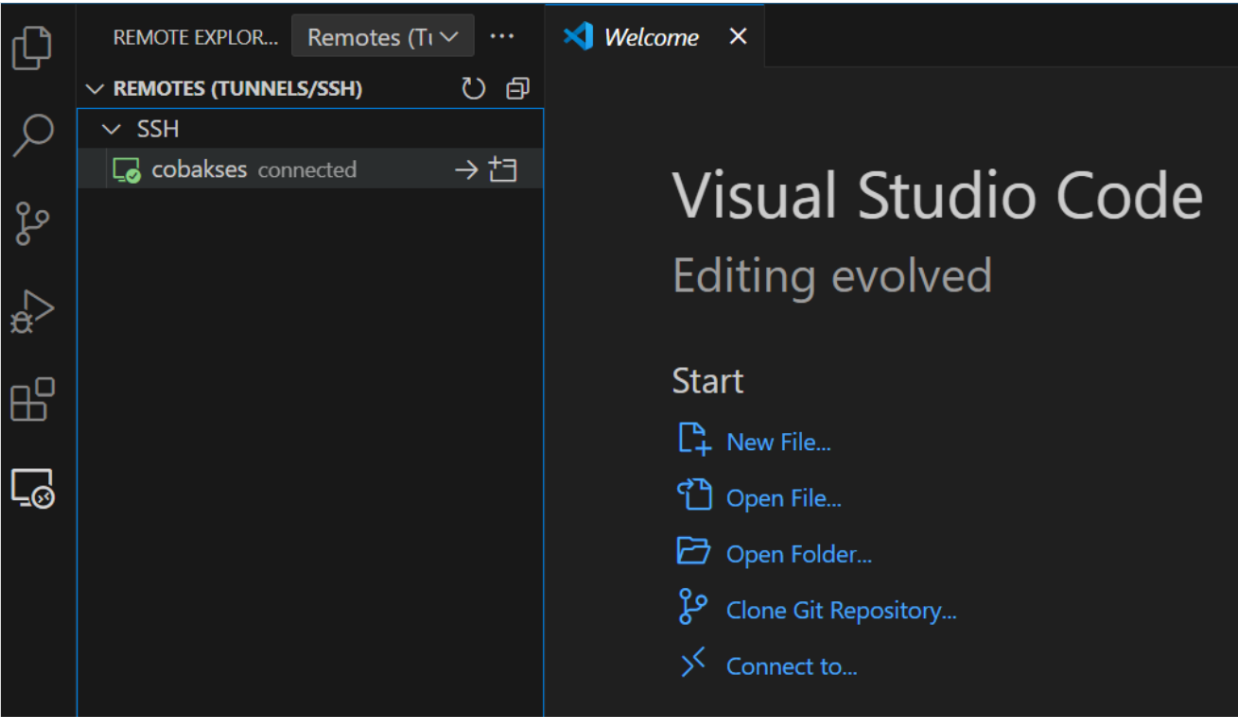Select the Remote Explorer activity bar icon

pos(32,488)
